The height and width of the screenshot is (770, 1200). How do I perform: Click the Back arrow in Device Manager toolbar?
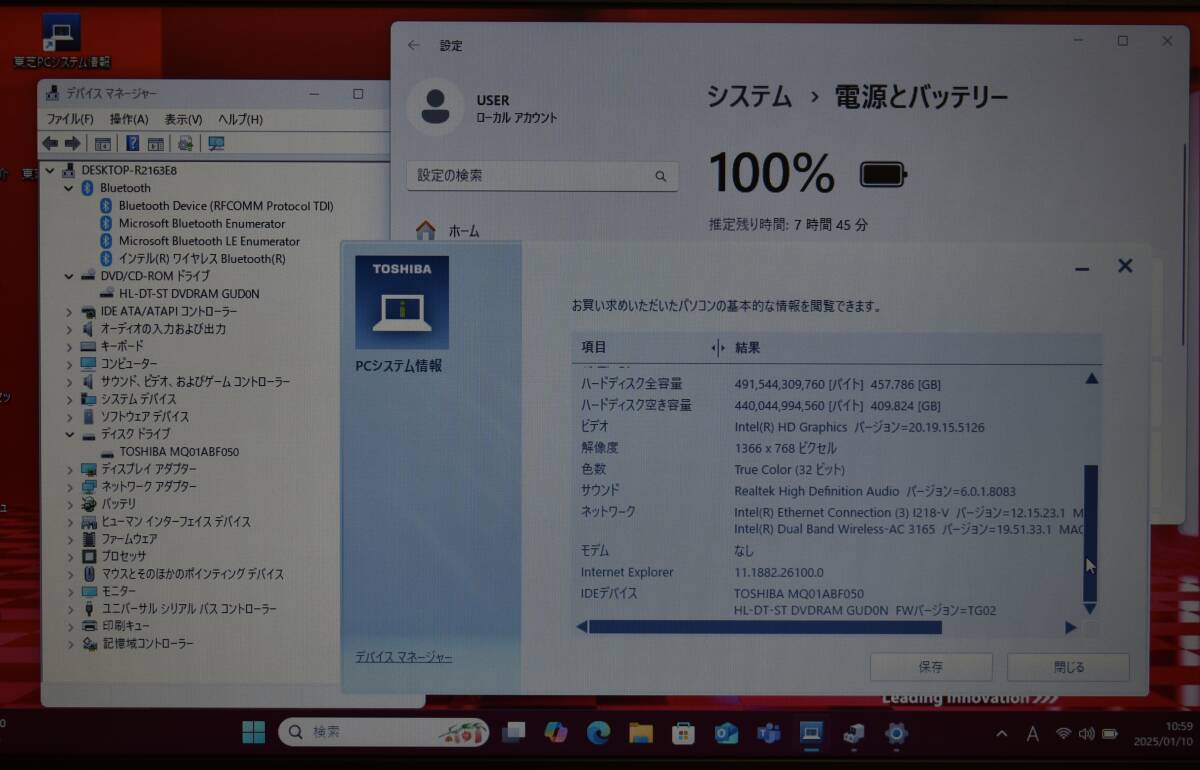click(x=50, y=144)
